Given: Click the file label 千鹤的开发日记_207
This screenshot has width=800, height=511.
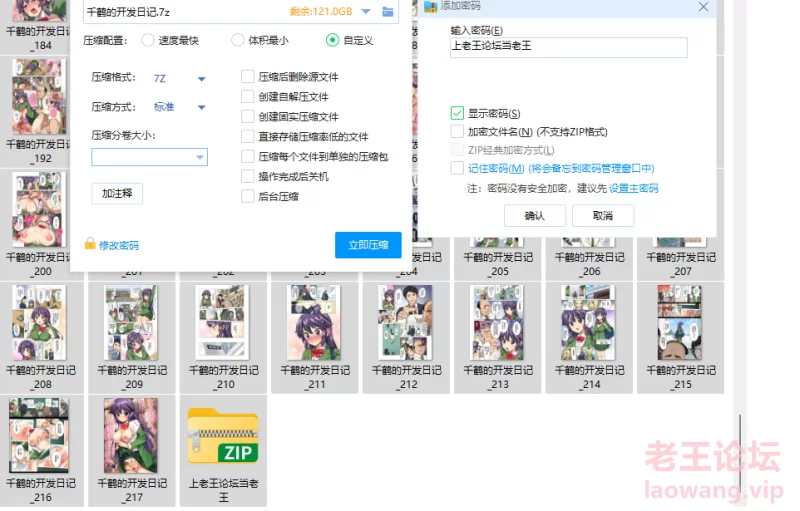Looking at the screenshot, I should click(x=681, y=264).
